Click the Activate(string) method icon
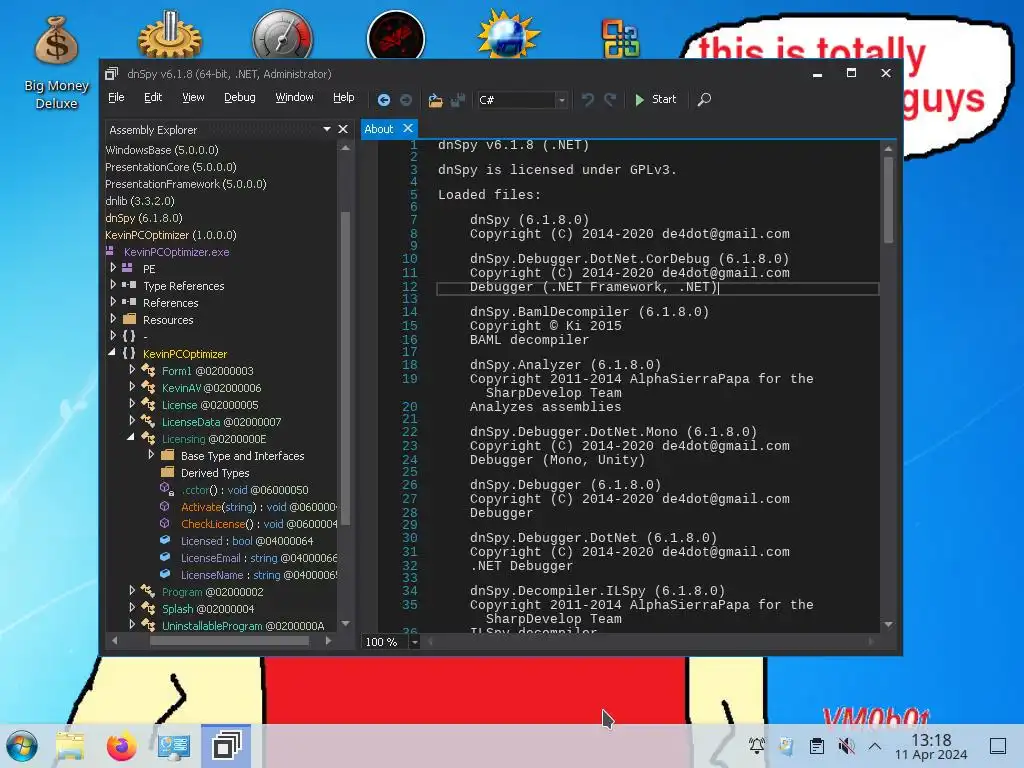The image size is (1024, 768). click(165, 506)
